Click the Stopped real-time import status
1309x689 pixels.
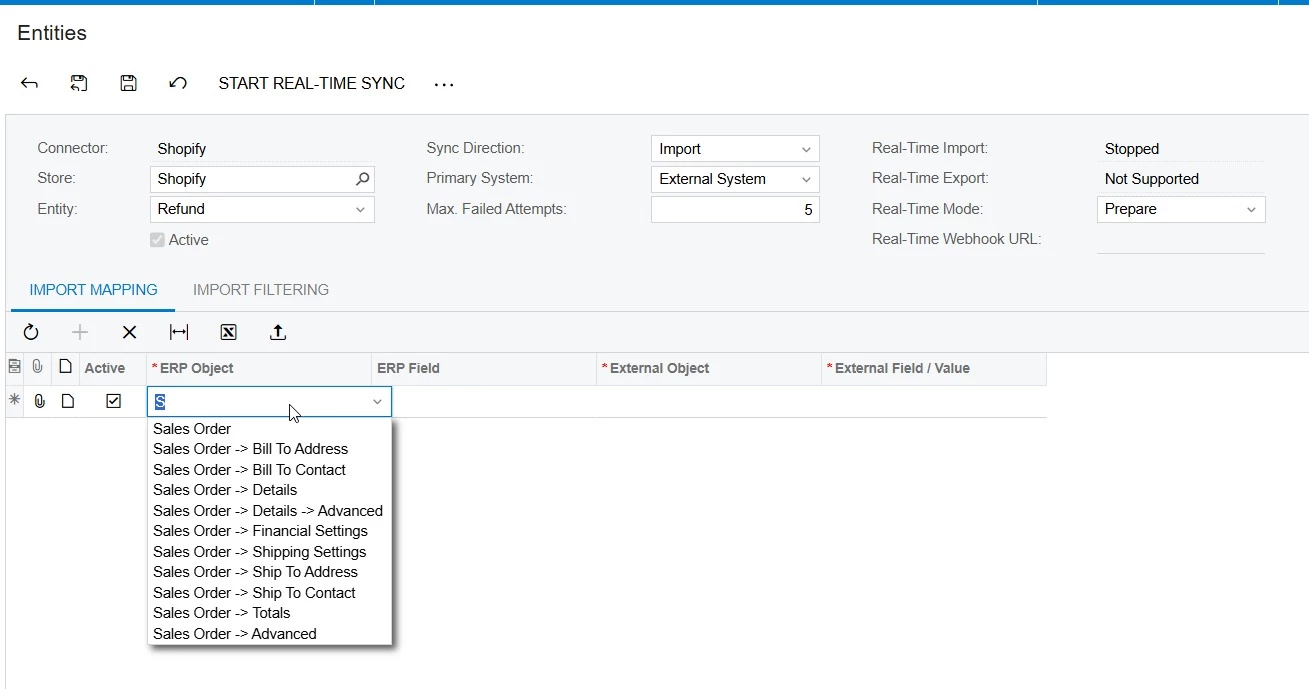click(x=1132, y=149)
